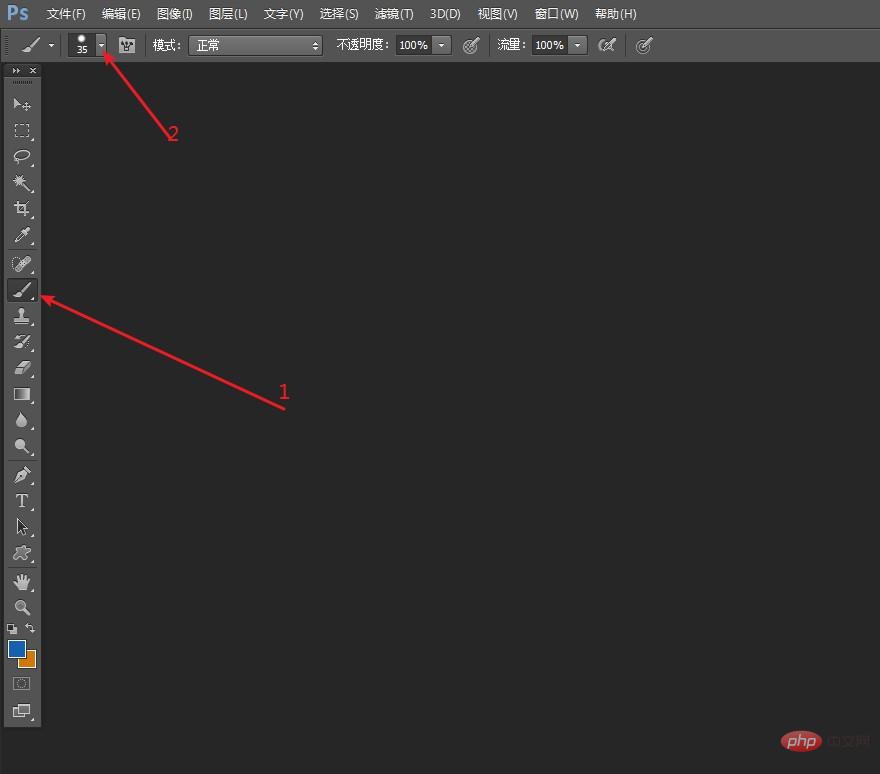Select the Rectangular Marquee tool
Screen dimensions: 880x774
22,131
